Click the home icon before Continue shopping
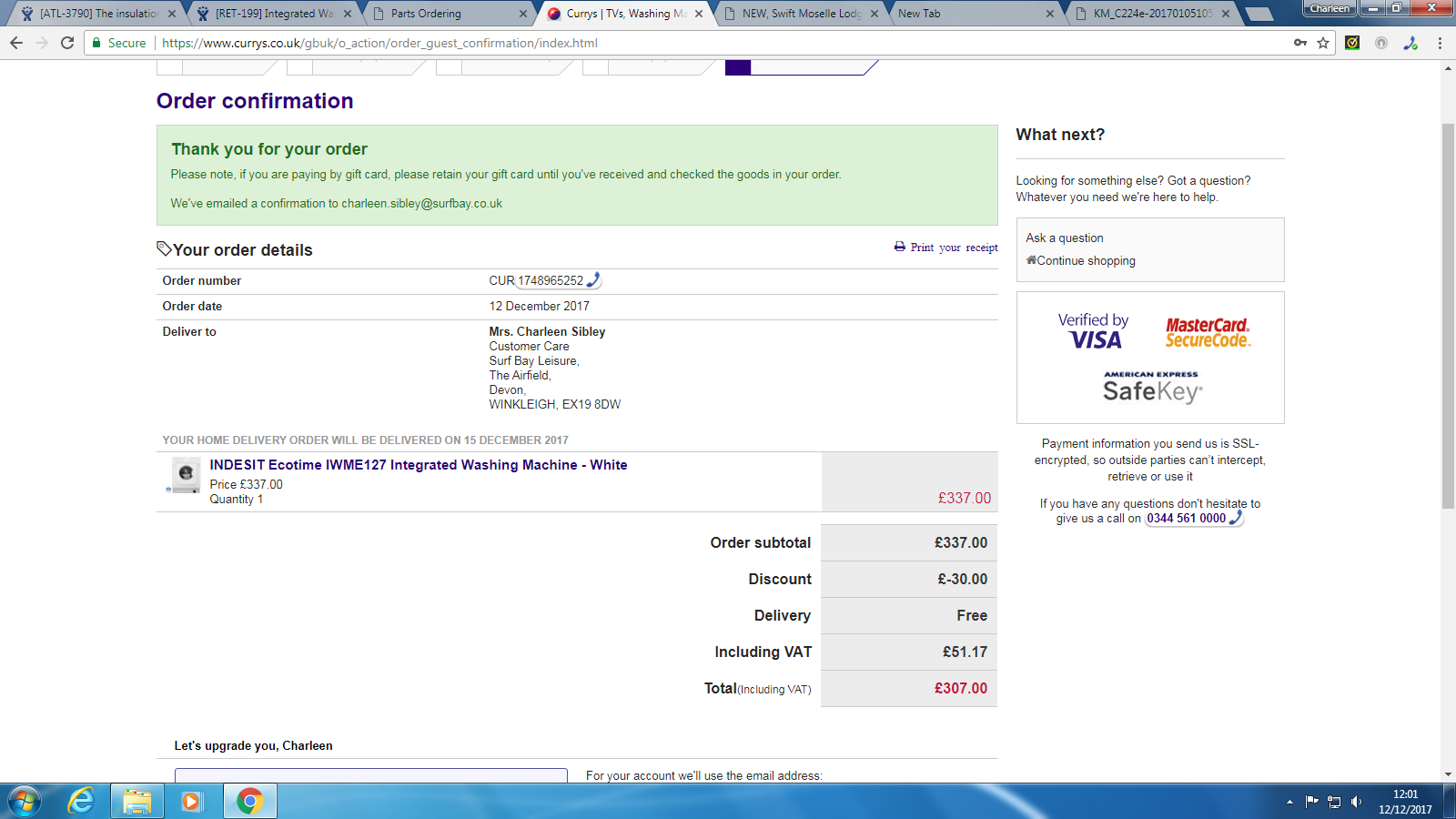 (x=1031, y=260)
